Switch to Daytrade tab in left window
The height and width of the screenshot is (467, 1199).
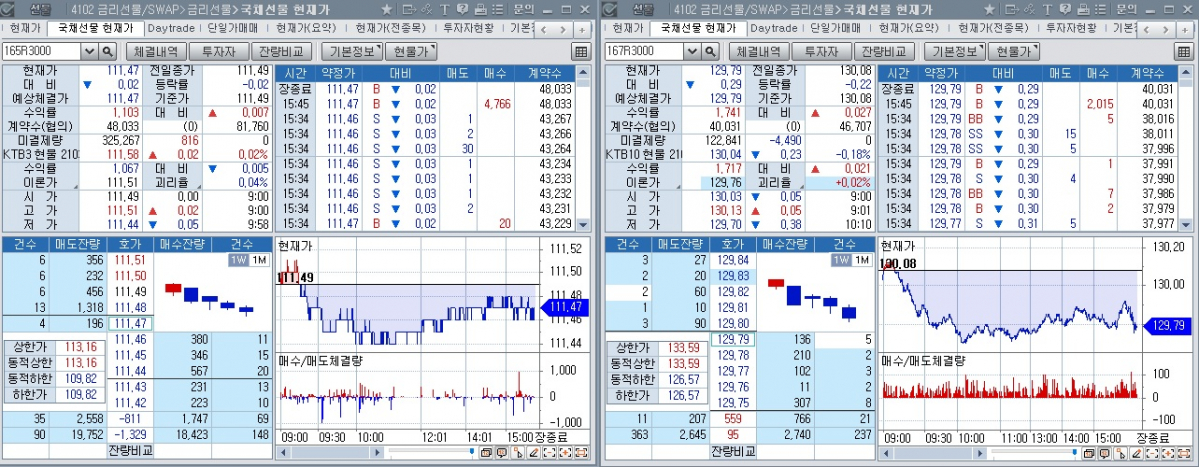coord(172,28)
